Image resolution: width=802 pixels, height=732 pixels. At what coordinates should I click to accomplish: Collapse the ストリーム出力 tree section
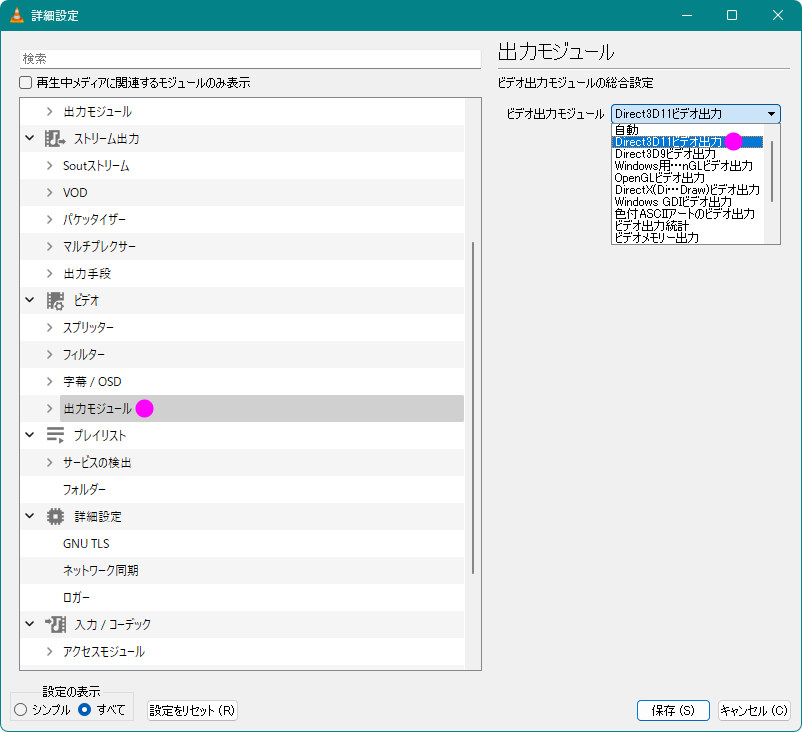[30, 138]
